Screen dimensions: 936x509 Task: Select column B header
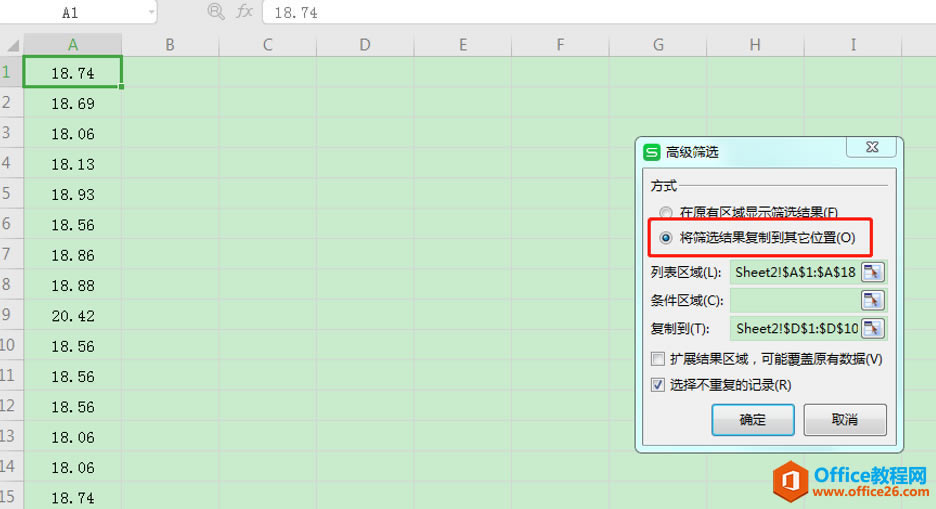pos(170,45)
